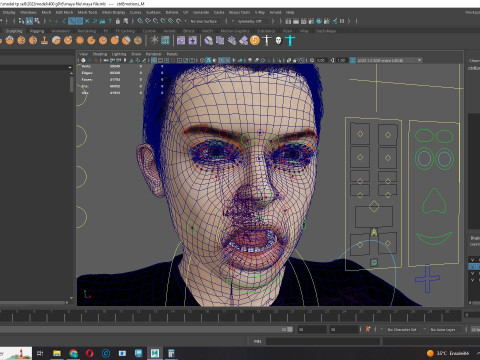
Task: Select the top-left diamond control in face panel
Action: (x=360, y=134)
